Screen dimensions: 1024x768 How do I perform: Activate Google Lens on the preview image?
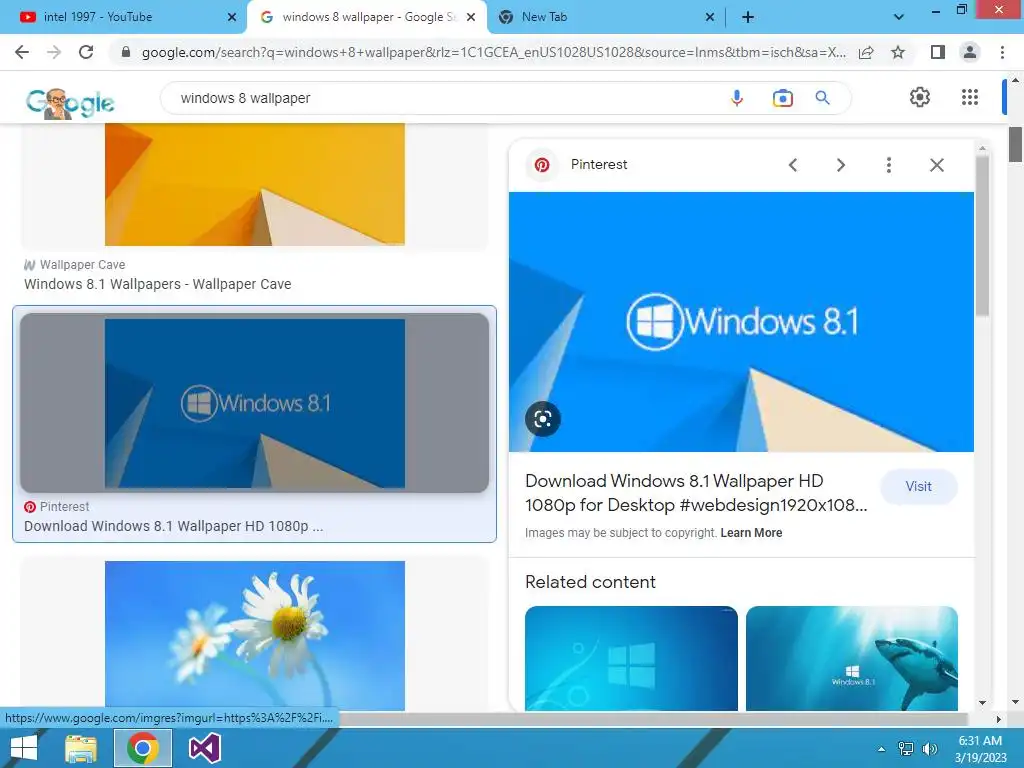(543, 419)
